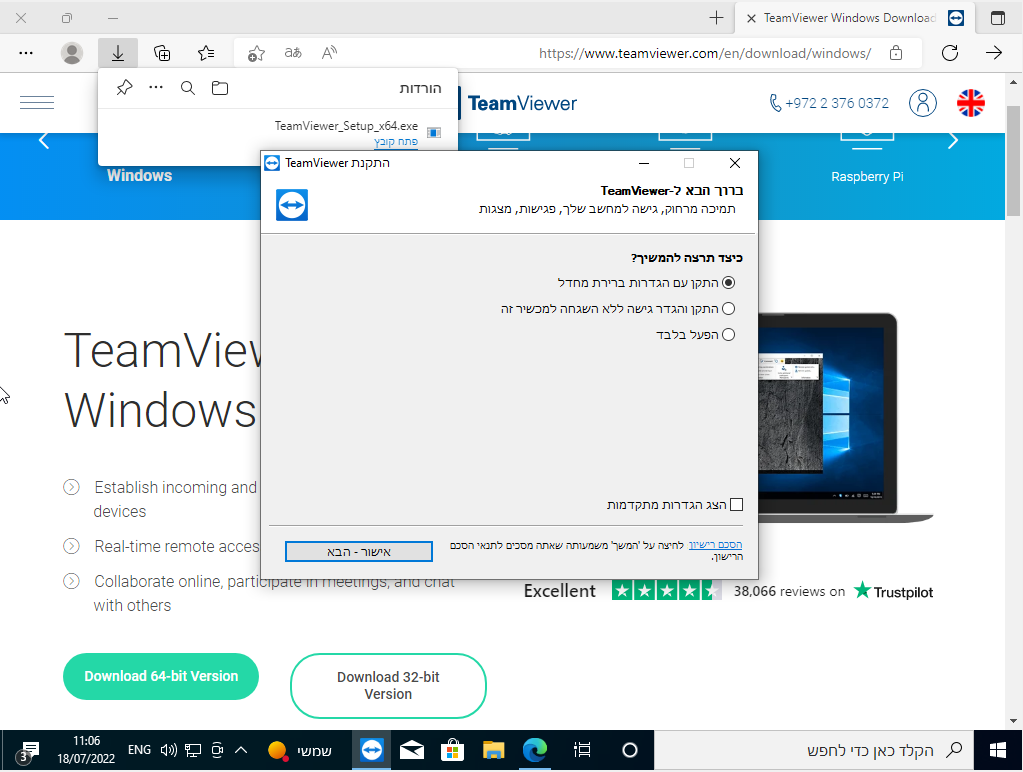
Task: Open Mail app from taskbar
Action: click(x=412, y=750)
